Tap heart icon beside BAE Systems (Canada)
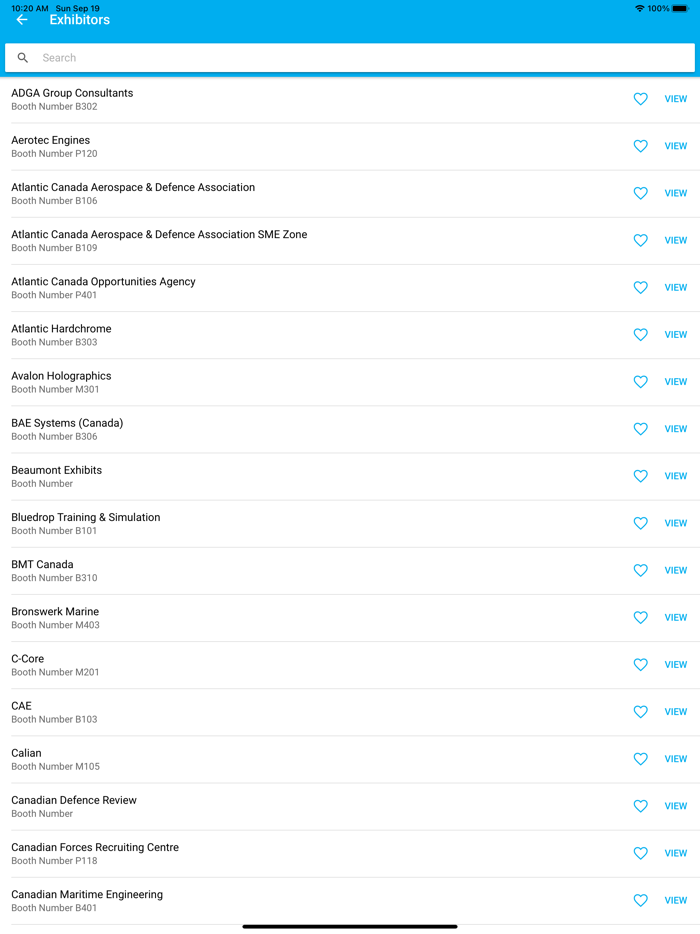 (x=641, y=429)
